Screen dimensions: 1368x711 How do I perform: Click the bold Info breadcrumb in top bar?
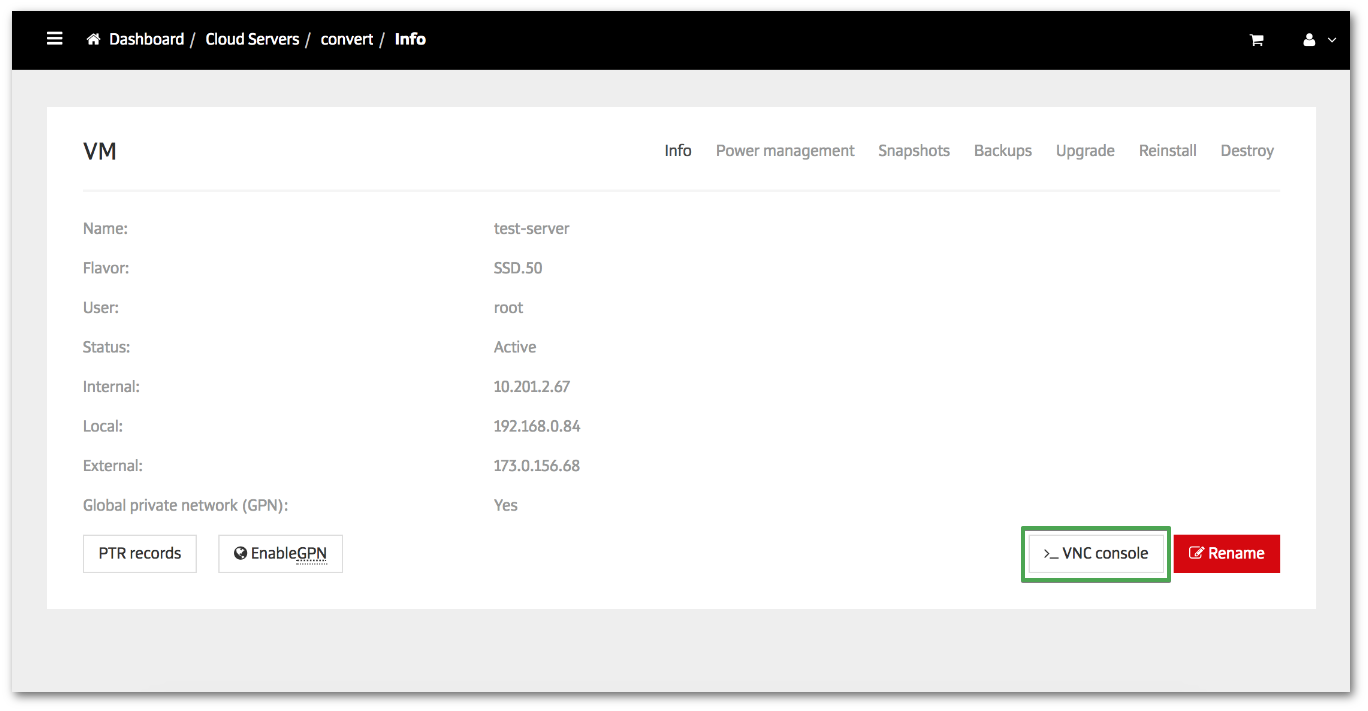pos(410,39)
